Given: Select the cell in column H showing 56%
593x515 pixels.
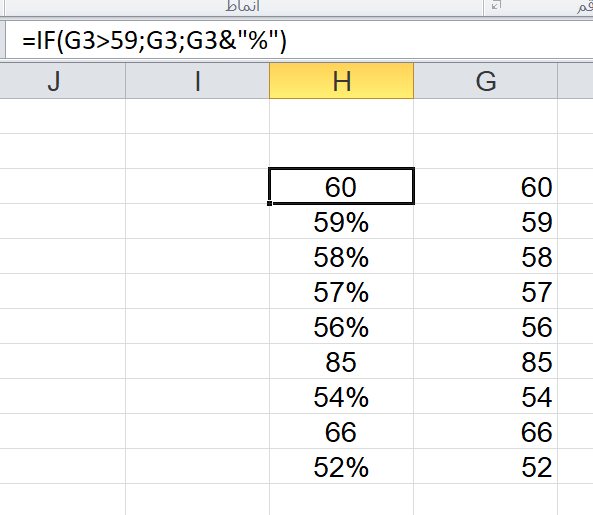Looking at the screenshot, I should [342, 326].
